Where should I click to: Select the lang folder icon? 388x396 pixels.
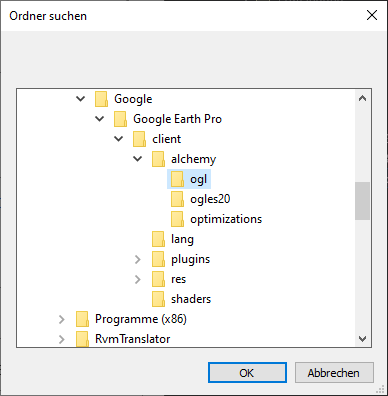click(x=158, y=239)
